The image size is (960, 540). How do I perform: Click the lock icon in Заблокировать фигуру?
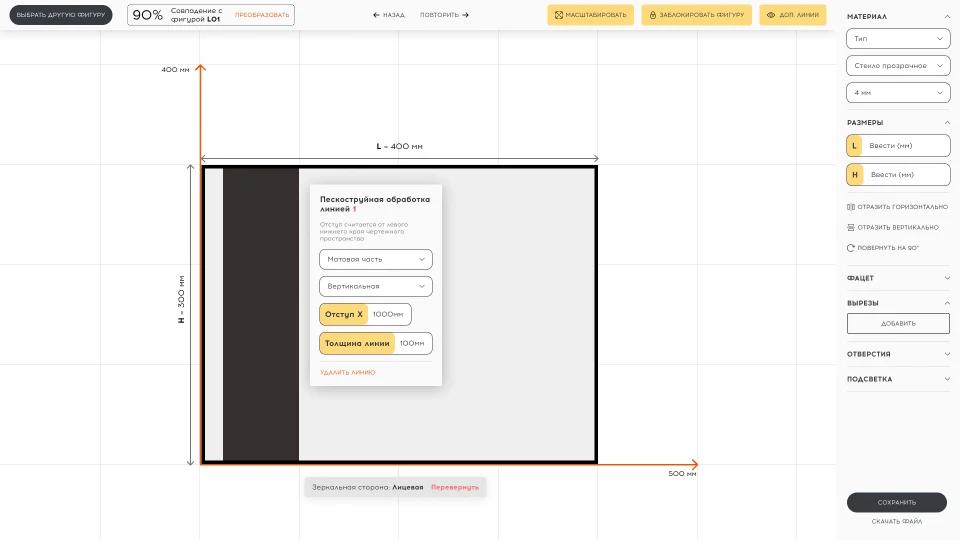[x=653, y=15]
